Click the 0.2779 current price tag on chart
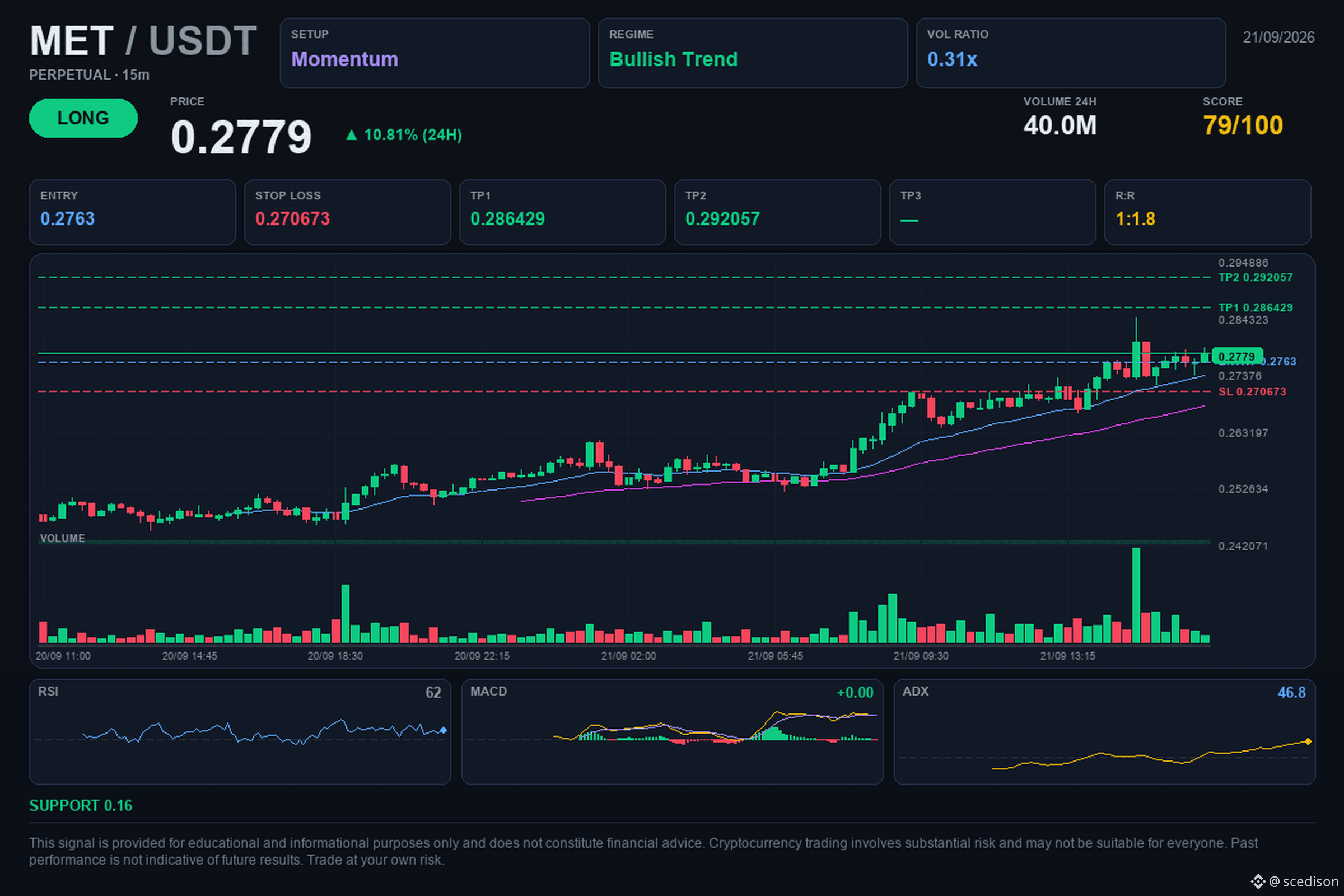The width and height of the screenshot is (1344, 896). [1237, 357]
